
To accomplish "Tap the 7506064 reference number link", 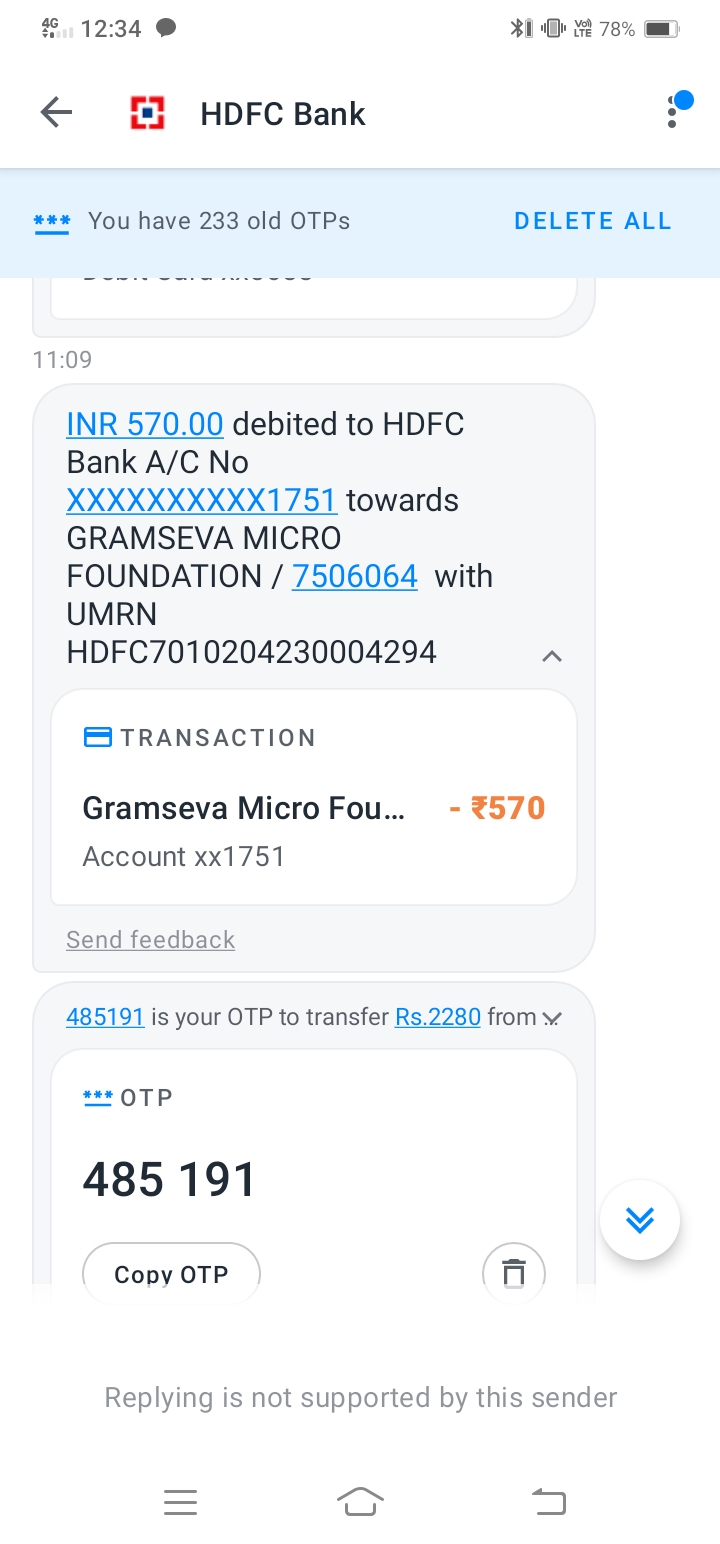I will pos(354,576).
